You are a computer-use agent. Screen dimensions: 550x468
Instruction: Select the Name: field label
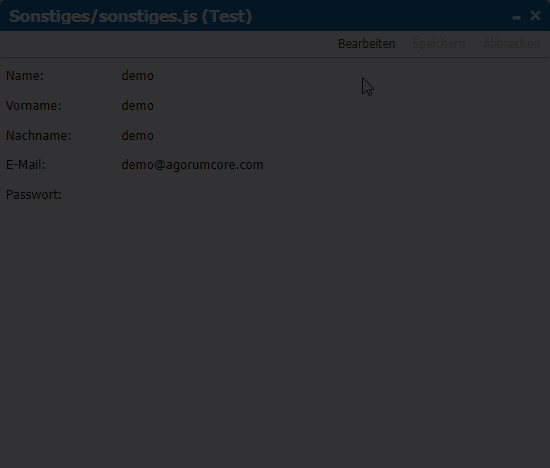pyautogui.click(x=25, y=76)
